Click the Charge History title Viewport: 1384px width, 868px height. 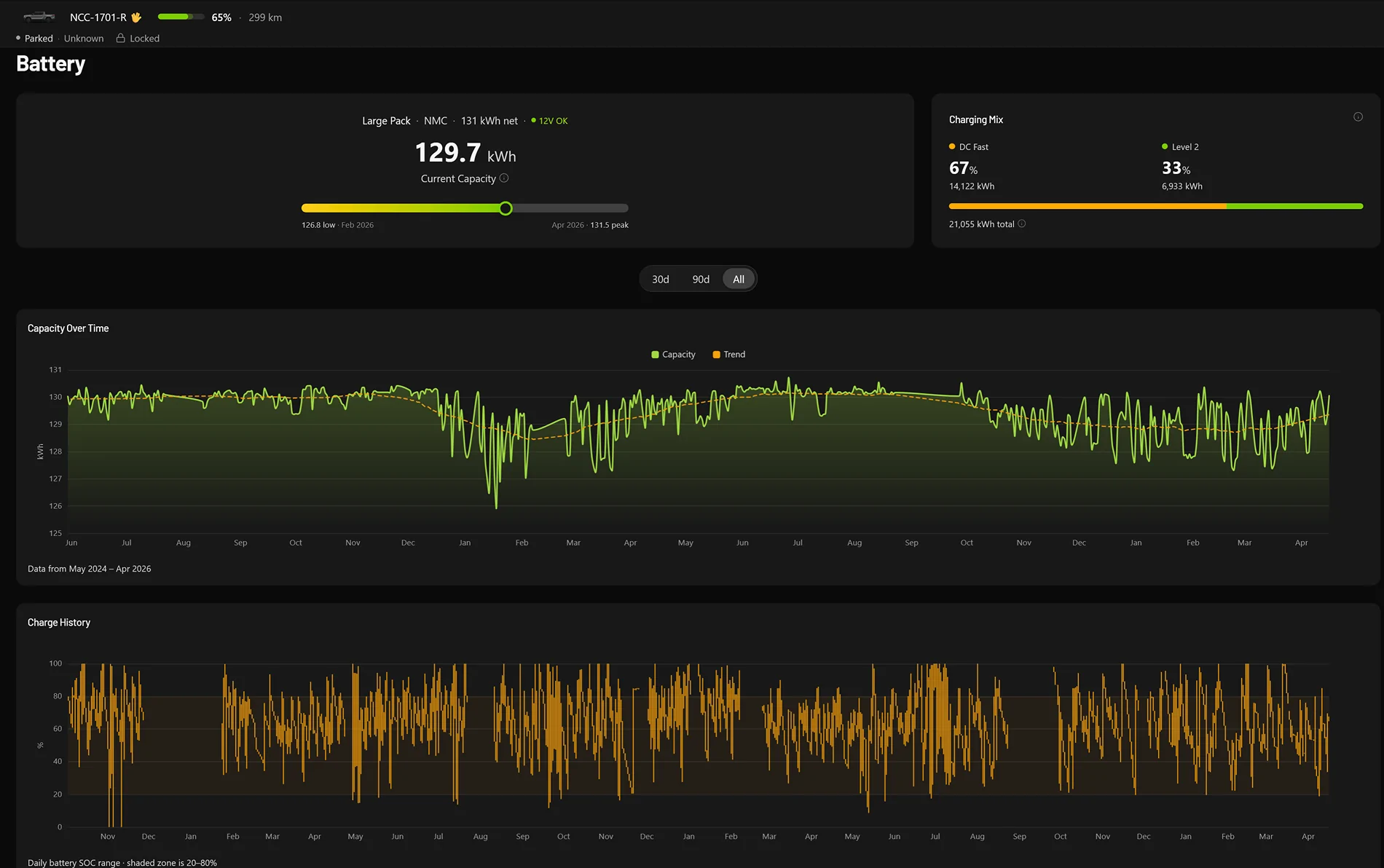(x=59, y=623)
